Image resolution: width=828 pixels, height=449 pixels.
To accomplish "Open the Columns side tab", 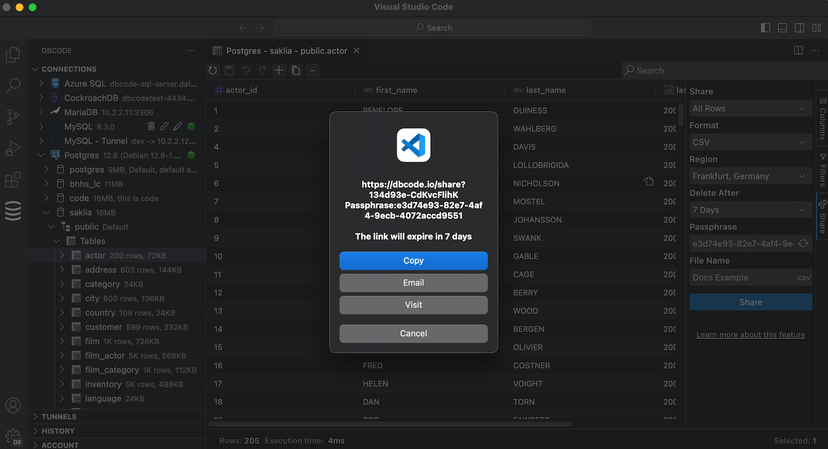I will 822,119.
